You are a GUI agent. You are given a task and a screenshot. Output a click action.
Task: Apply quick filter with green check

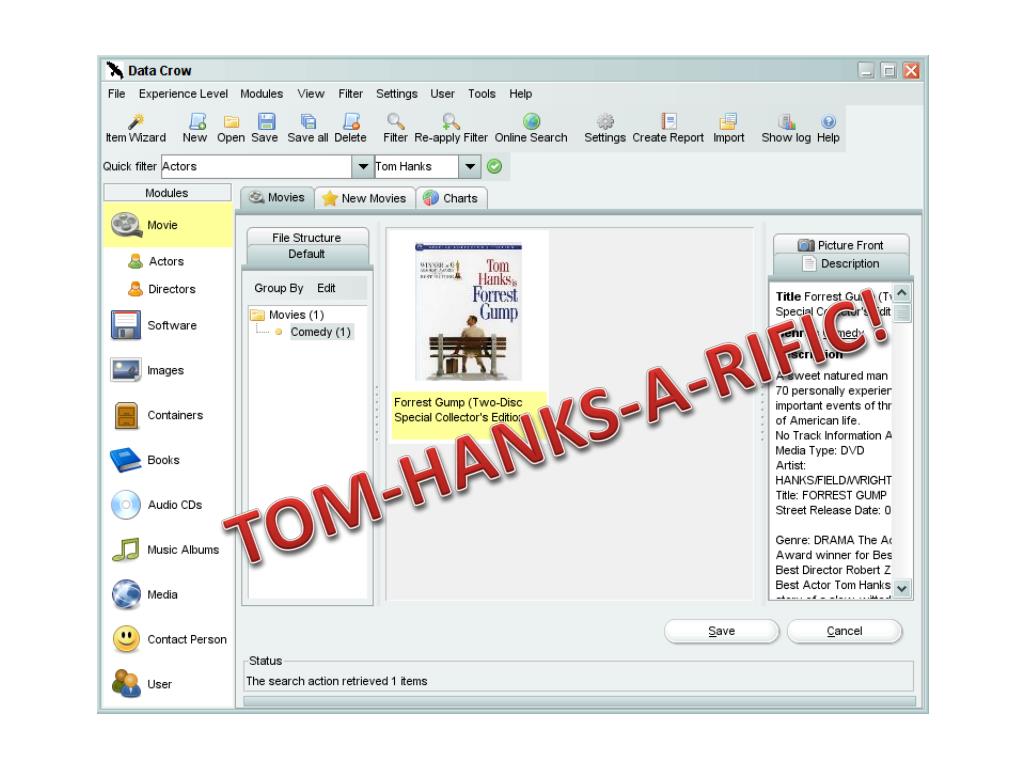(494, 167)
